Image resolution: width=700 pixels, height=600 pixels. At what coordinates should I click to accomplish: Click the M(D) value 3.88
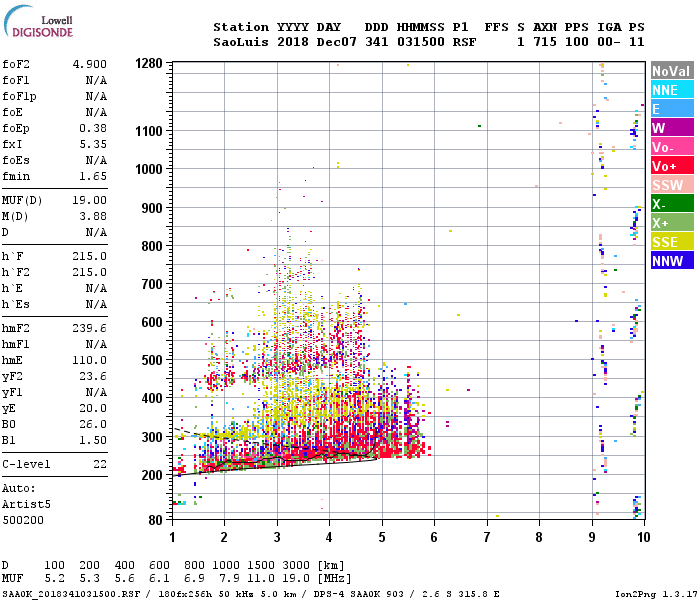coord(93,216)
